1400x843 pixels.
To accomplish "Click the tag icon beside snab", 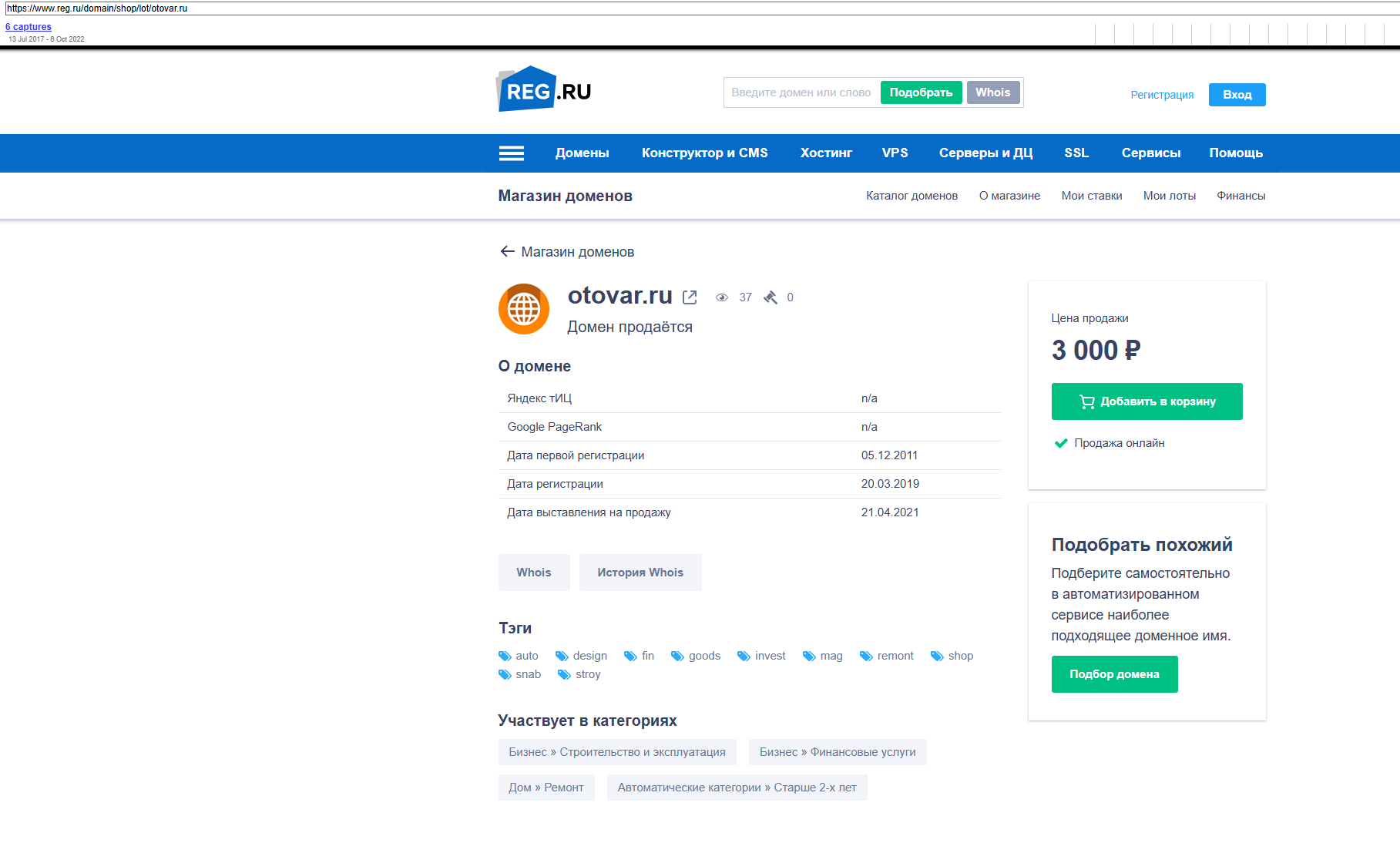I will pyautogui.click(x=505, y=674).
